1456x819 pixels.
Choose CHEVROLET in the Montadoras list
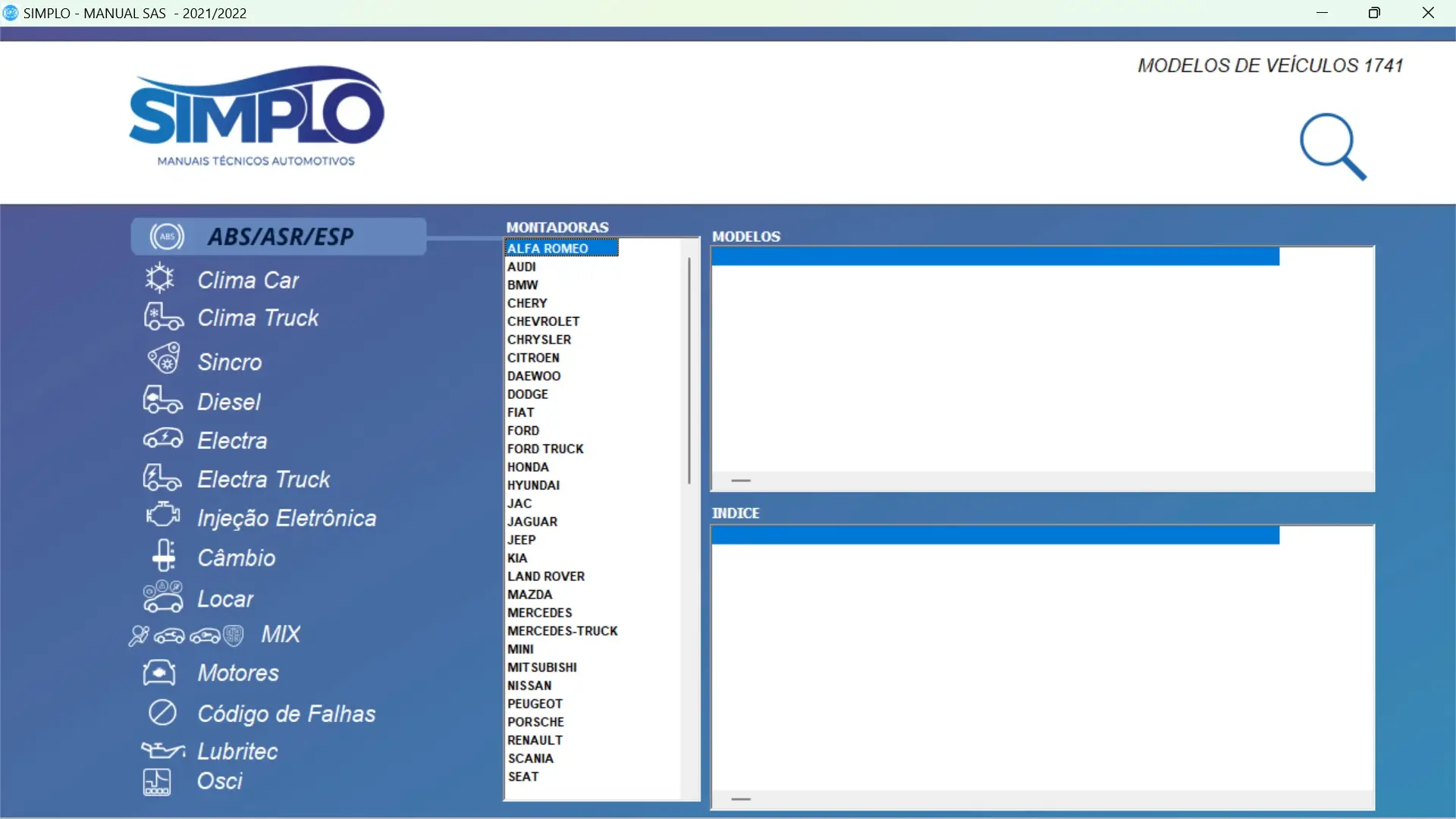pos(543,322)
